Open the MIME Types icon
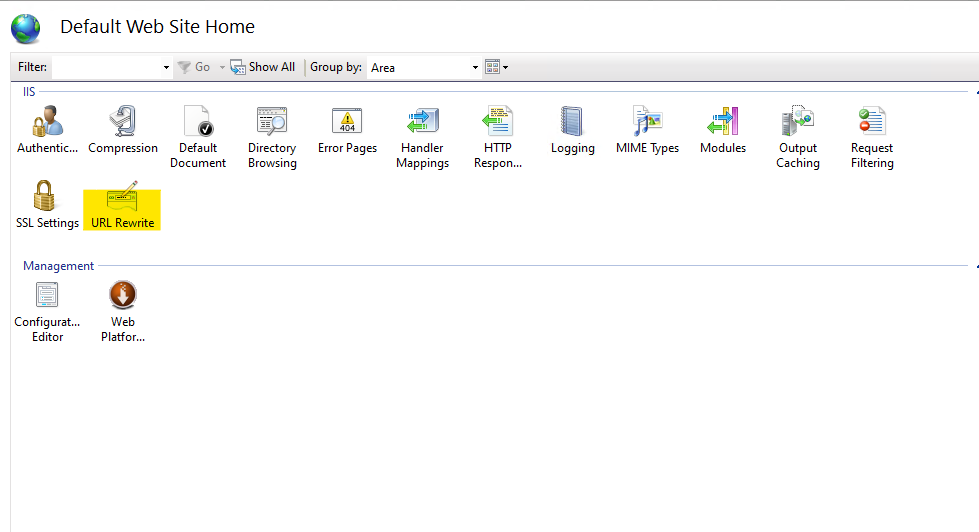Viewport: 979px width, 532px height. 647,121
